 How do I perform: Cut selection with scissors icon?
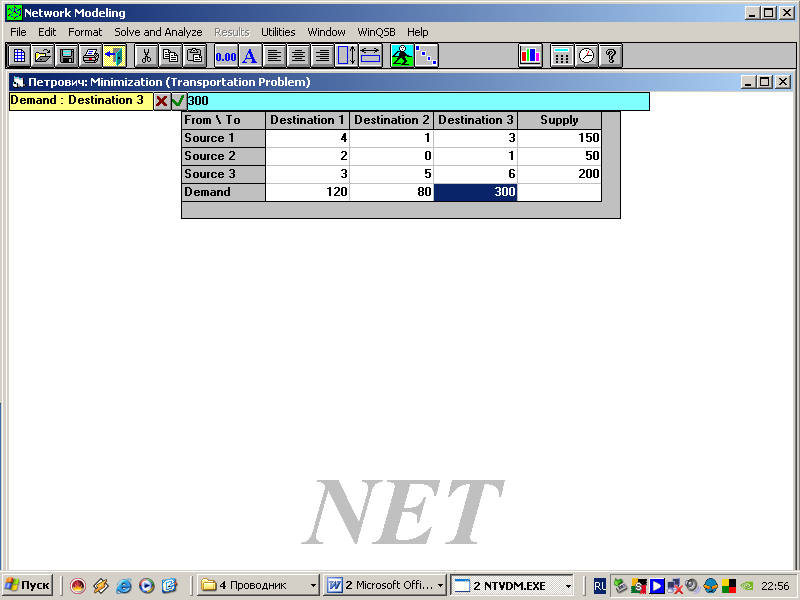coord(146,56)
